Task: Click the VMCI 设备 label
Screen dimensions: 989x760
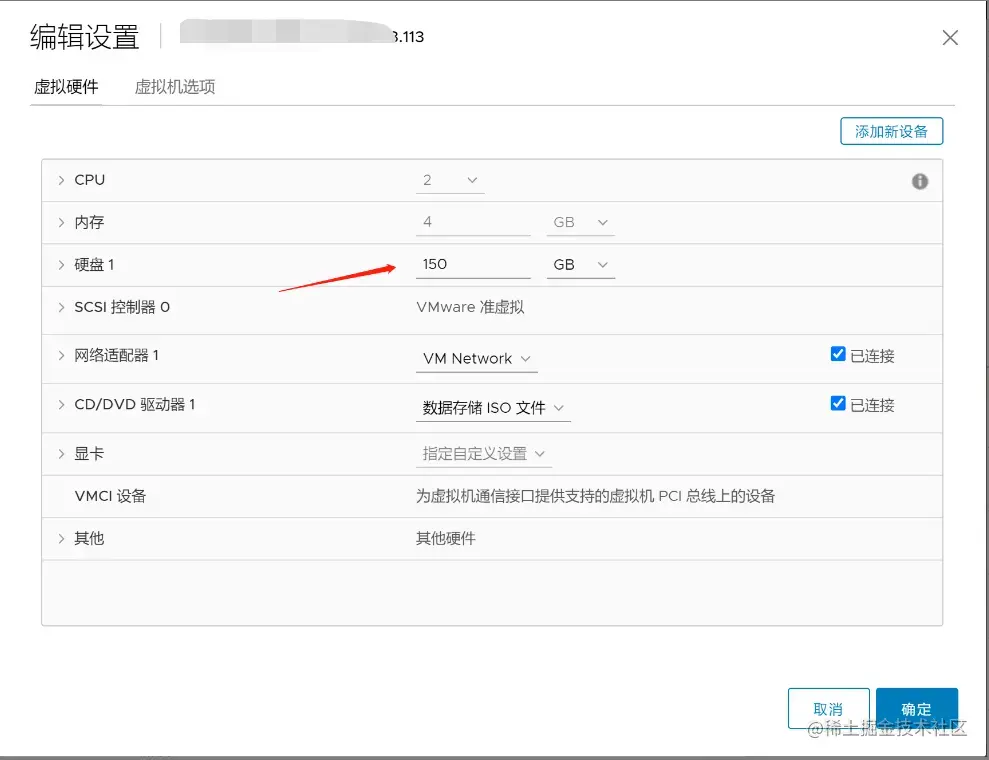Action: click(x=110, y=496)
